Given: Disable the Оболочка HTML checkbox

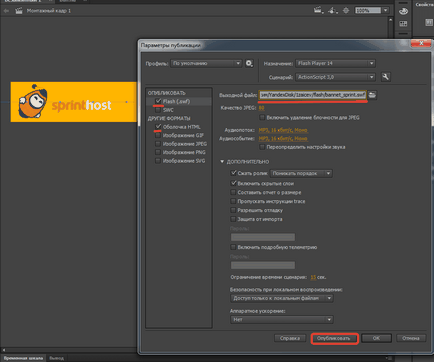Looking at the screenshot, I should (x=158, y=127).
